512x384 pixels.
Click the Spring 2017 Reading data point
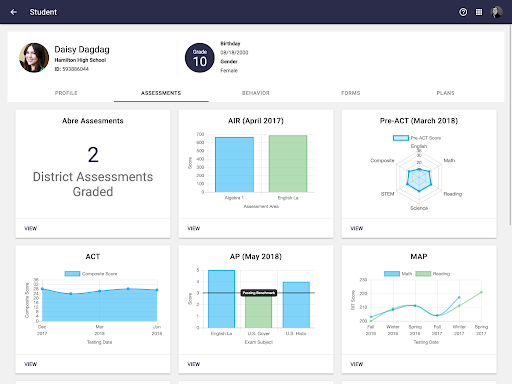click(x=481, y=292)
